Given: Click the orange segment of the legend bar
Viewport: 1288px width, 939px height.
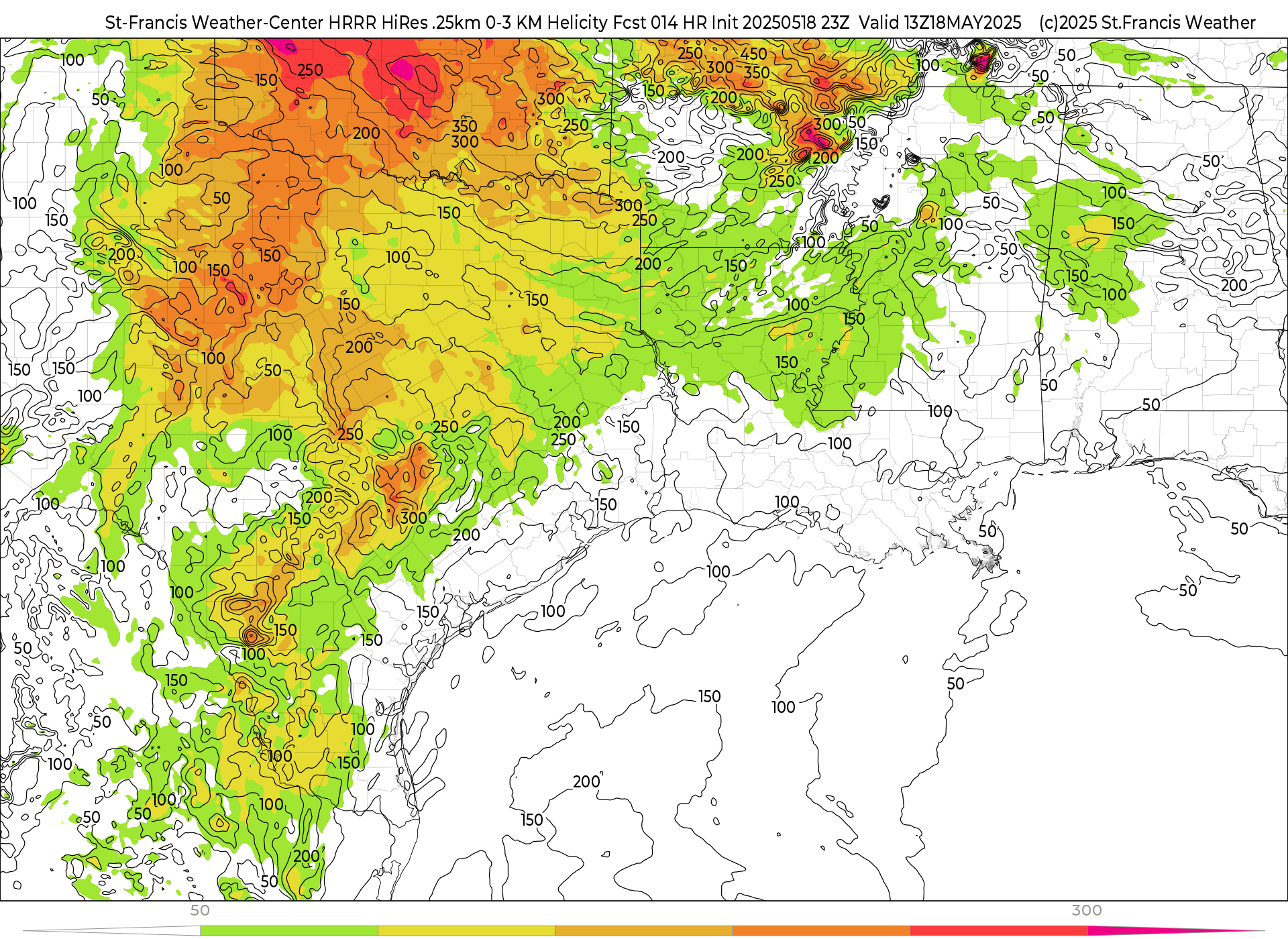Looking at the screenshot, I should 821,931.
